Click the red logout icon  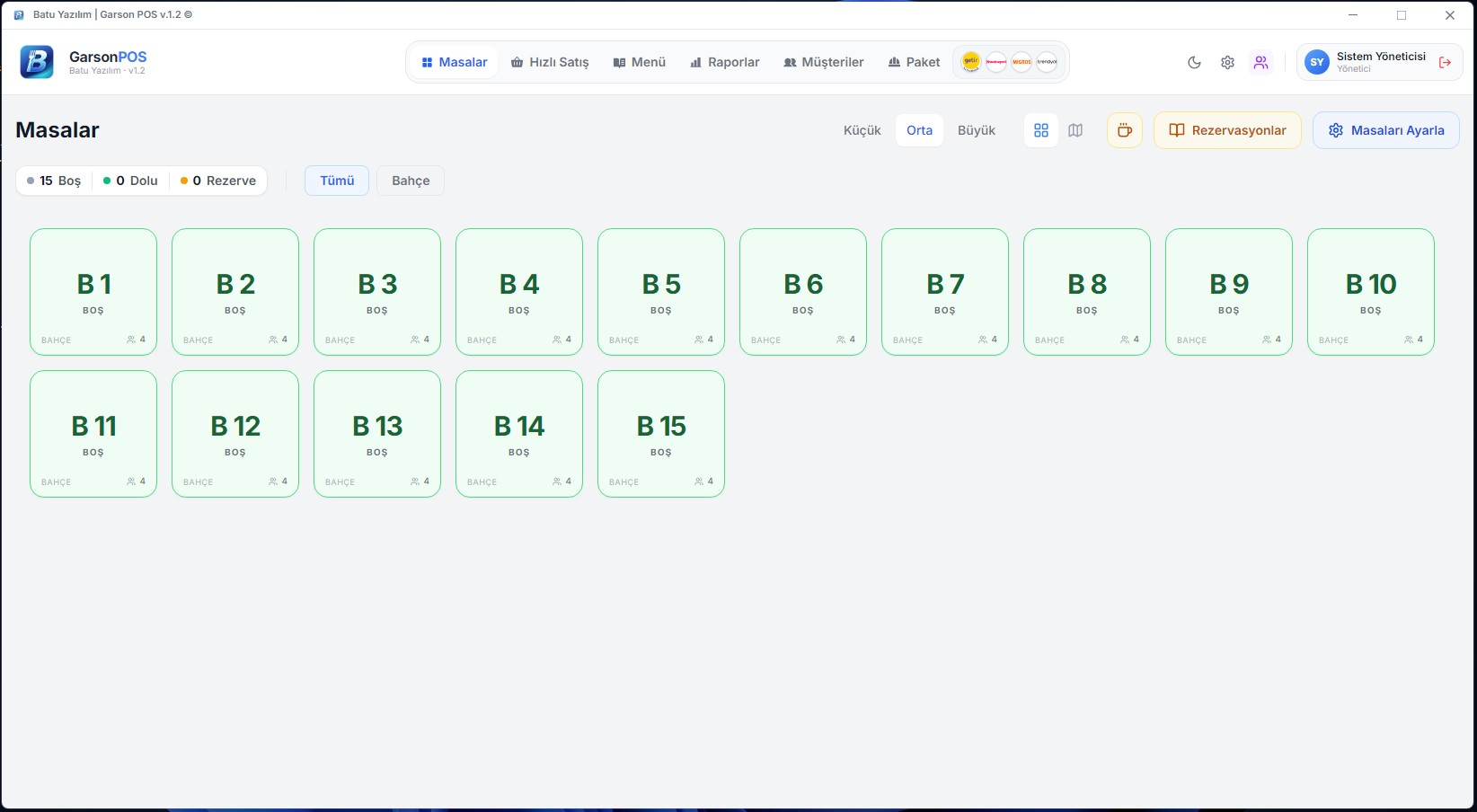tap(1445, 63)
